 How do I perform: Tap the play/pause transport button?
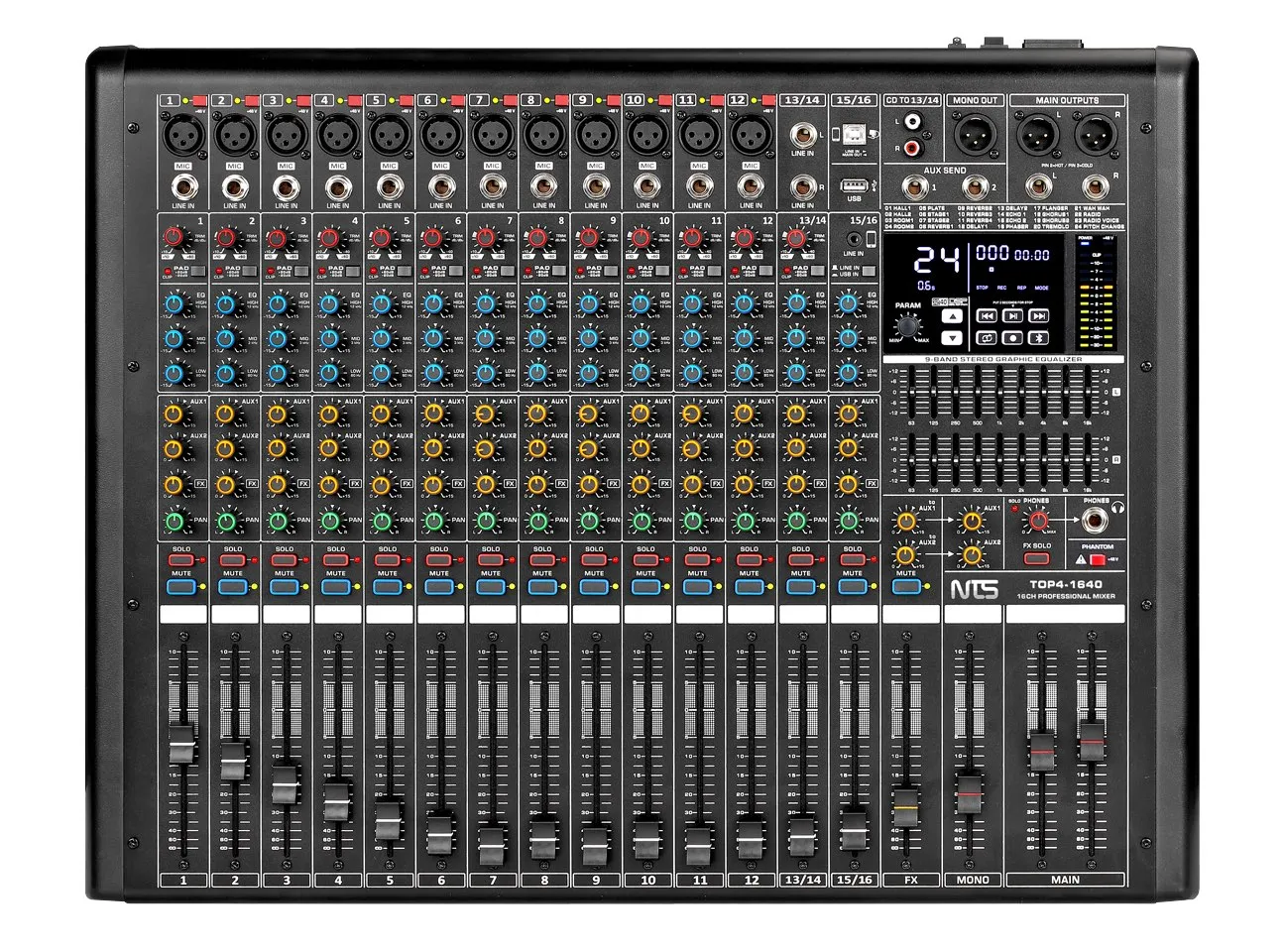(x=1013, y=316)
